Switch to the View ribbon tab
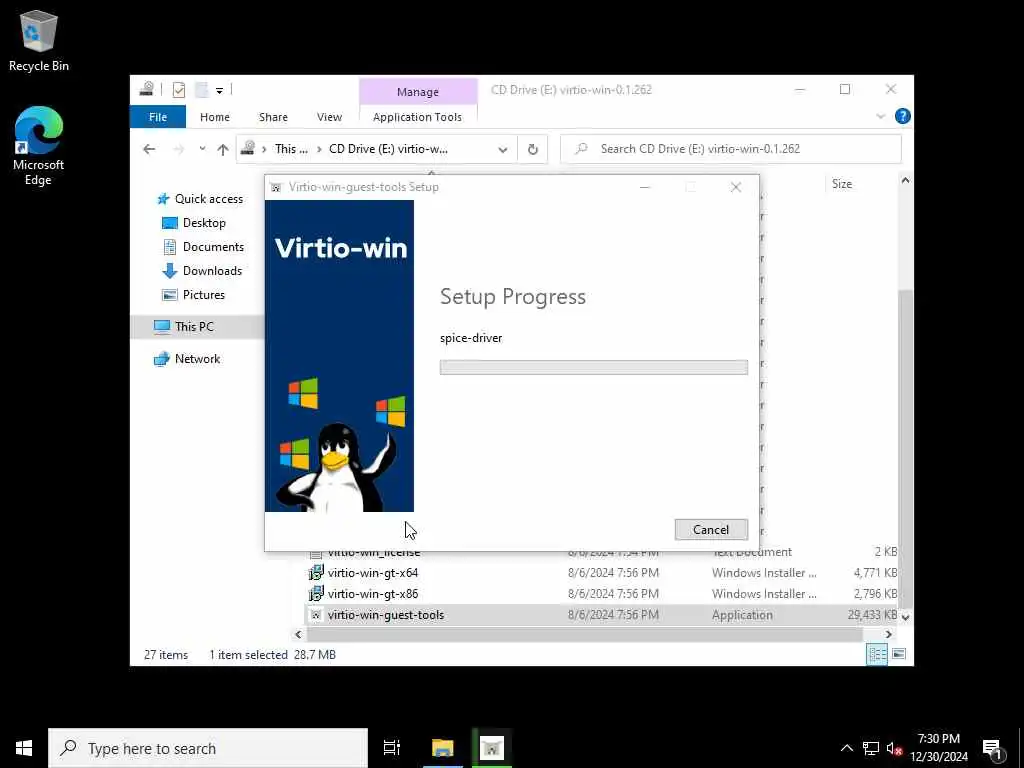This screenshot has width=1024, height=768. point(329,117)
